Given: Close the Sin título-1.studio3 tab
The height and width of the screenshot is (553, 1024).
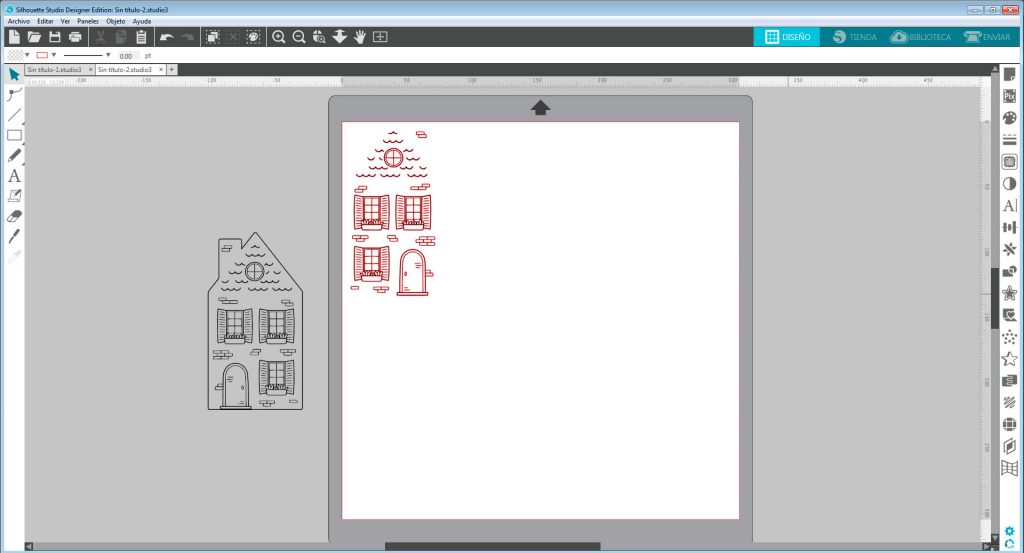Looking at the screenshot, I should [90, 69].
